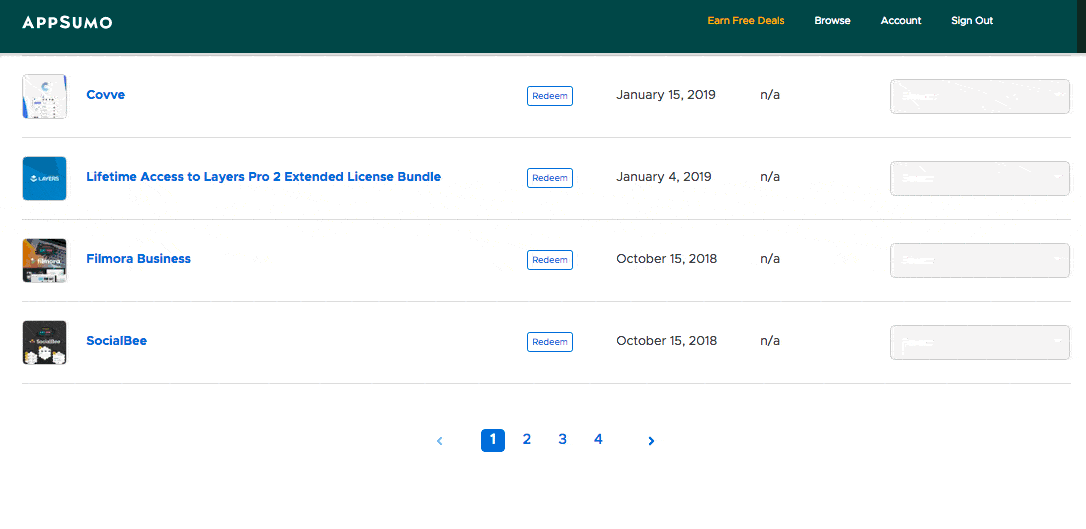Expand the dropdown in the Covve row
This screenshot has height=529, width=1086.
pyautogui.click(x=979, y=96)
